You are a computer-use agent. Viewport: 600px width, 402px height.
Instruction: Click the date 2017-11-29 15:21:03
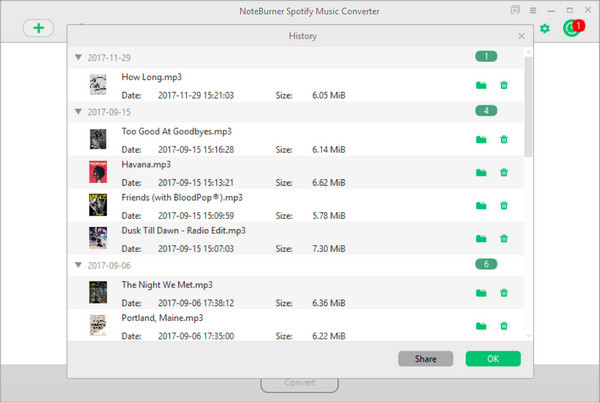click(x=196, y=95)
